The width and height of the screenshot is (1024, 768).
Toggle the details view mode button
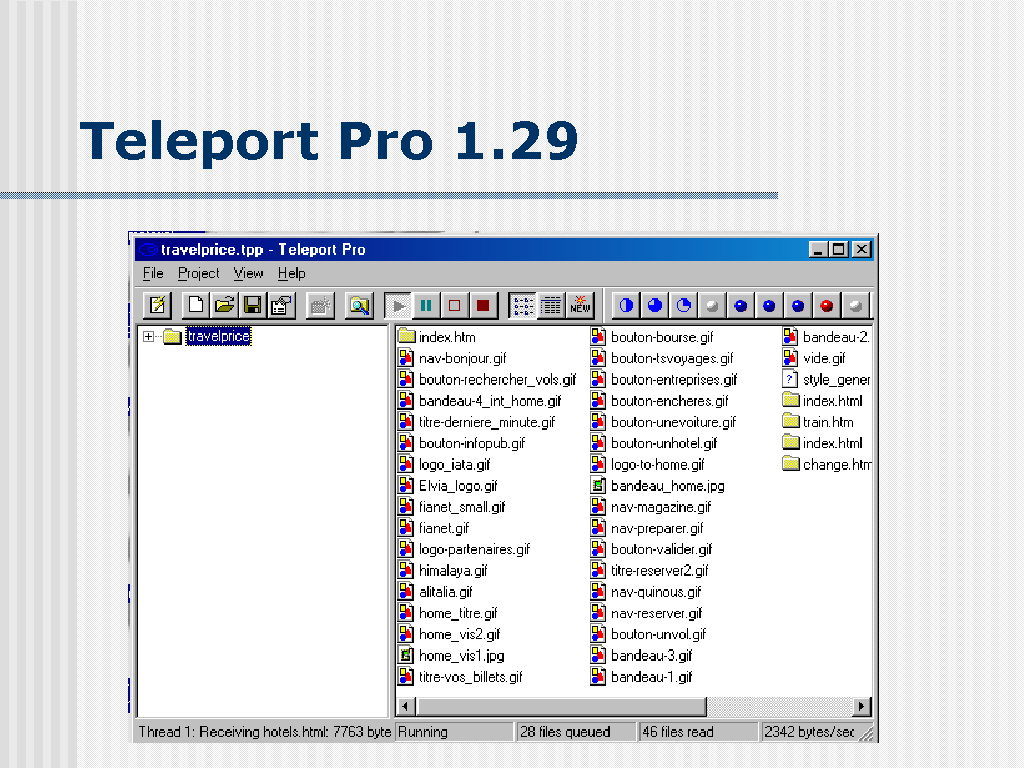pos(551,305)
